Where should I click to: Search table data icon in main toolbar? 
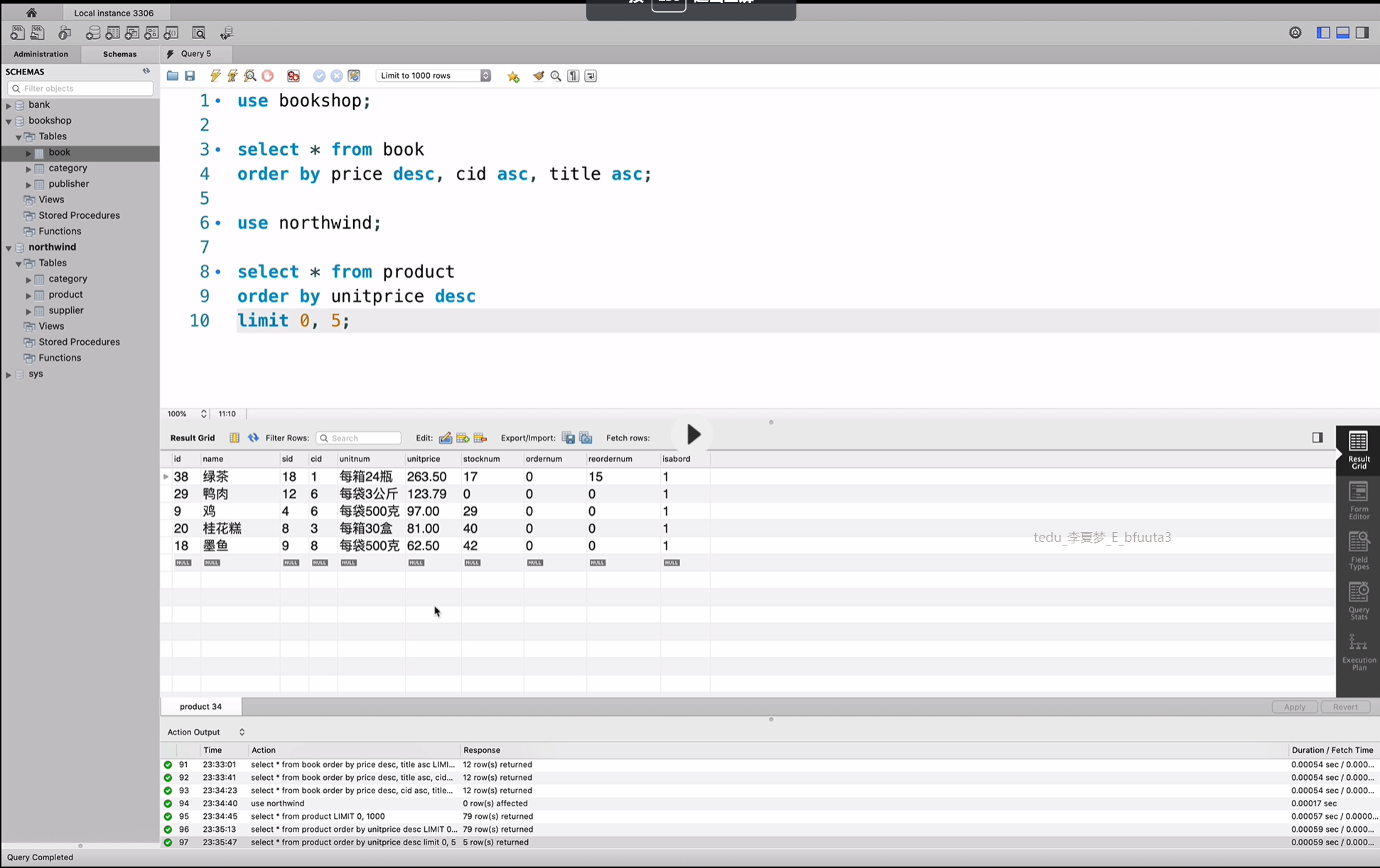[x=199, y=33]
